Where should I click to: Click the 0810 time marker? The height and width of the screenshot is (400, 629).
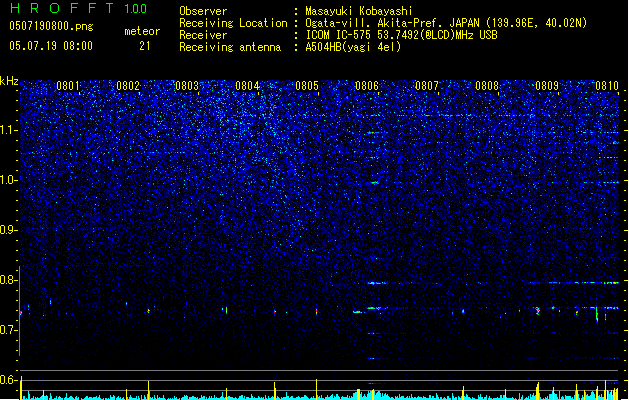[x=607, y=86]
